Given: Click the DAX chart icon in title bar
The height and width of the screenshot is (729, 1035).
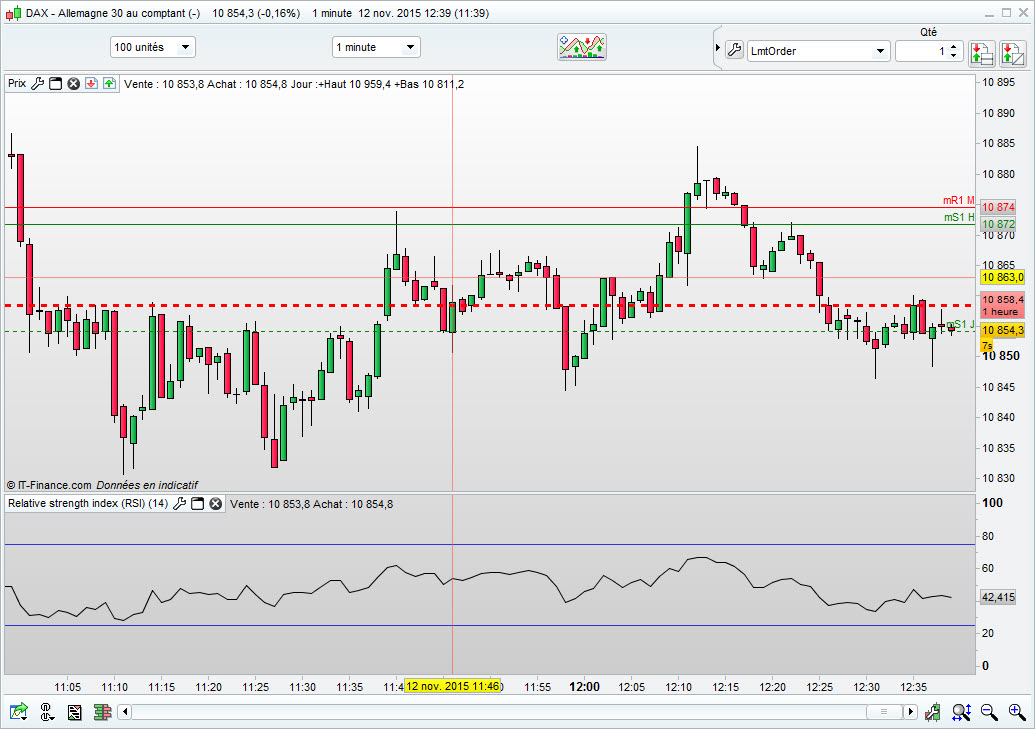Looking at the screenshot, I should pyautogui.click(x=14, y=13).
